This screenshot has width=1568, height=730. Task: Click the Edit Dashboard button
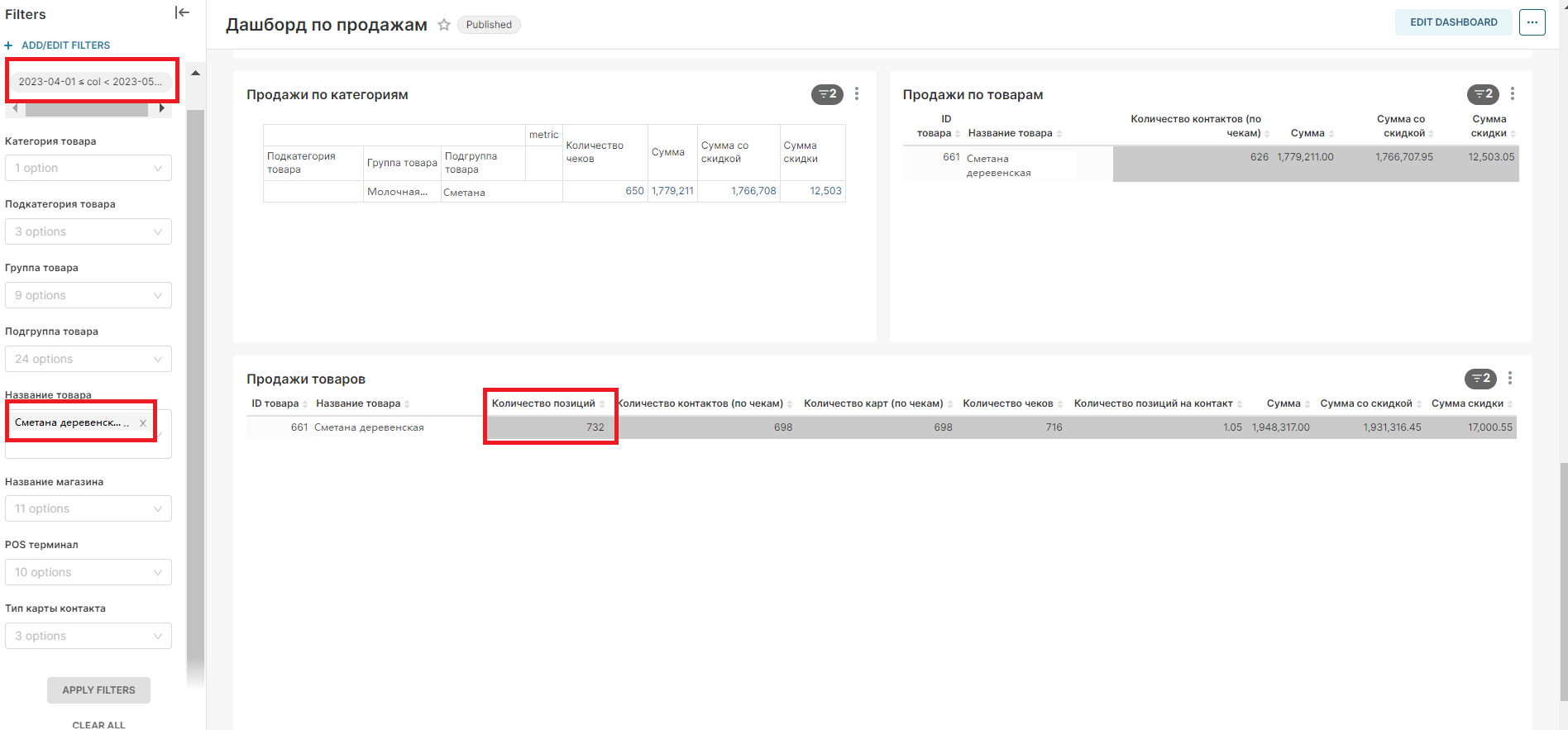pos(1453,22)
